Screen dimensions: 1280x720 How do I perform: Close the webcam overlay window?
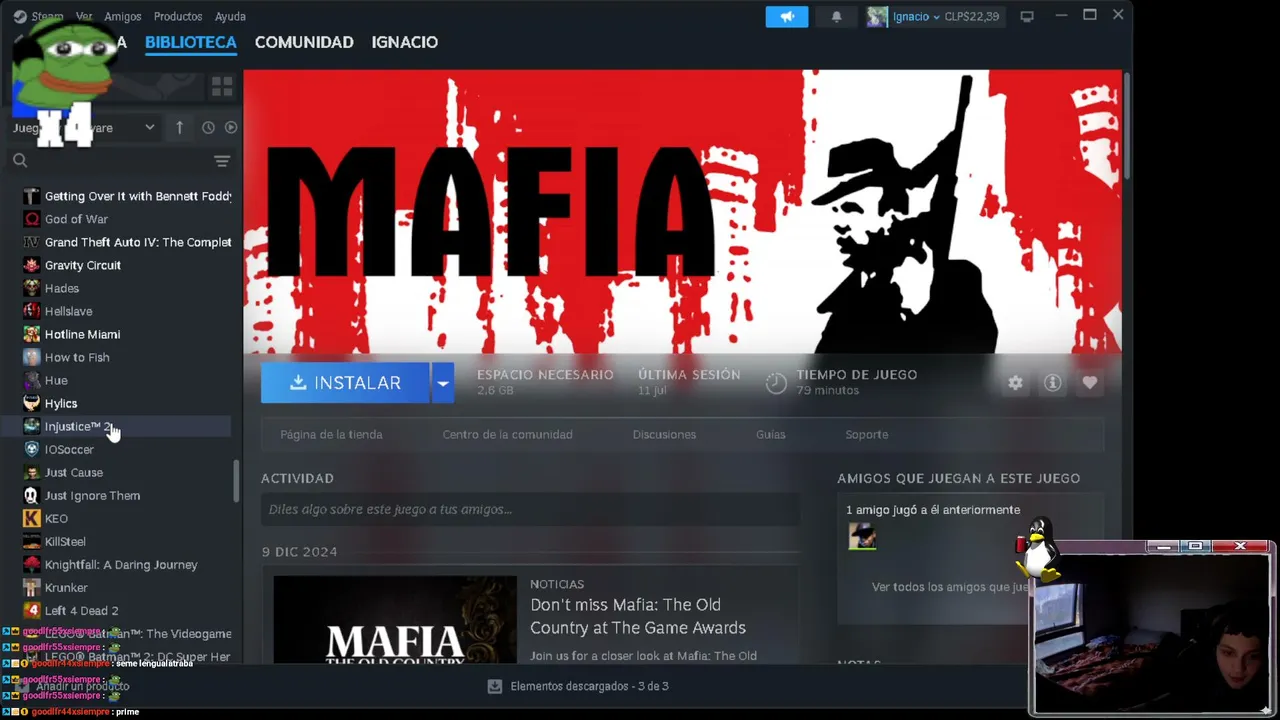(1240, 546)
